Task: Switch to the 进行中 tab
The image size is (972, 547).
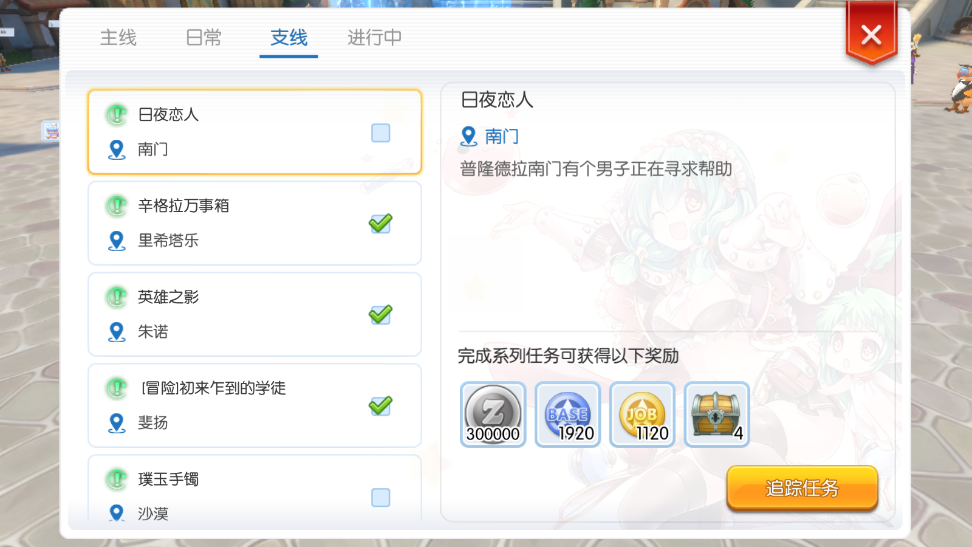Action: 374,38
